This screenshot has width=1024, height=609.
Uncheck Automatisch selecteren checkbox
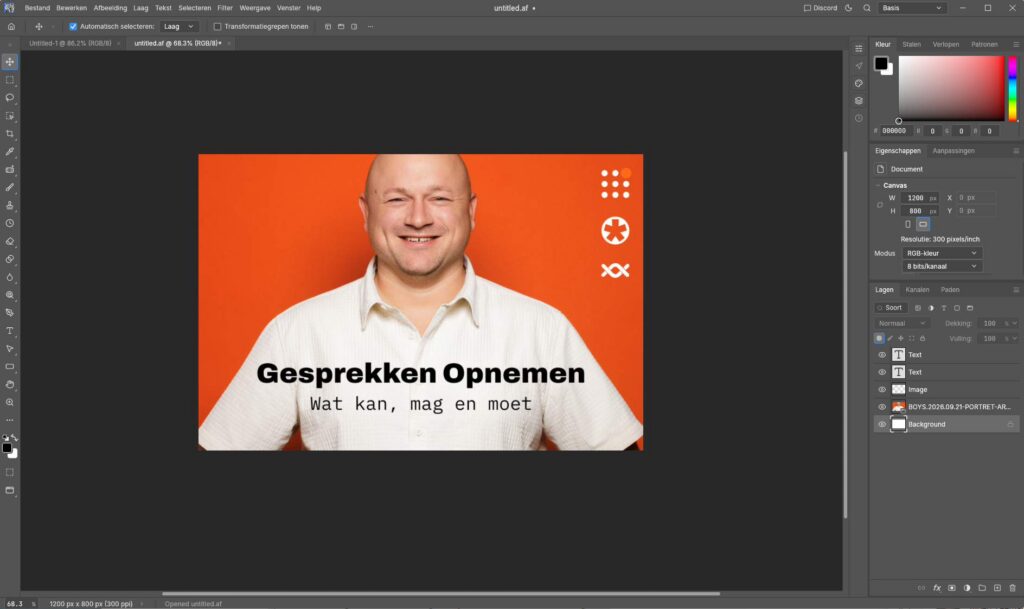coord(73,27)
